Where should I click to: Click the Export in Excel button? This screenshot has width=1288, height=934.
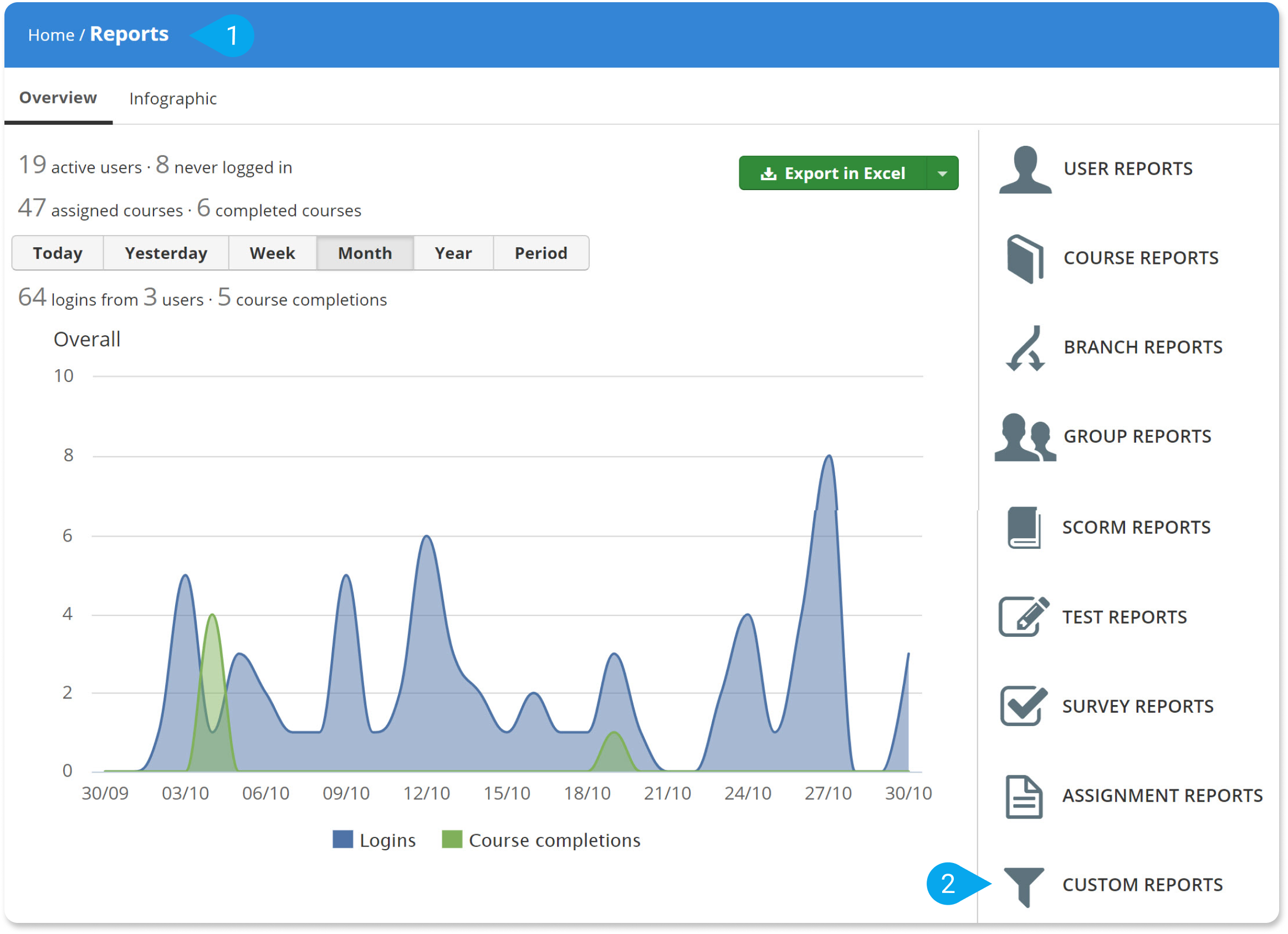point(832,173)
